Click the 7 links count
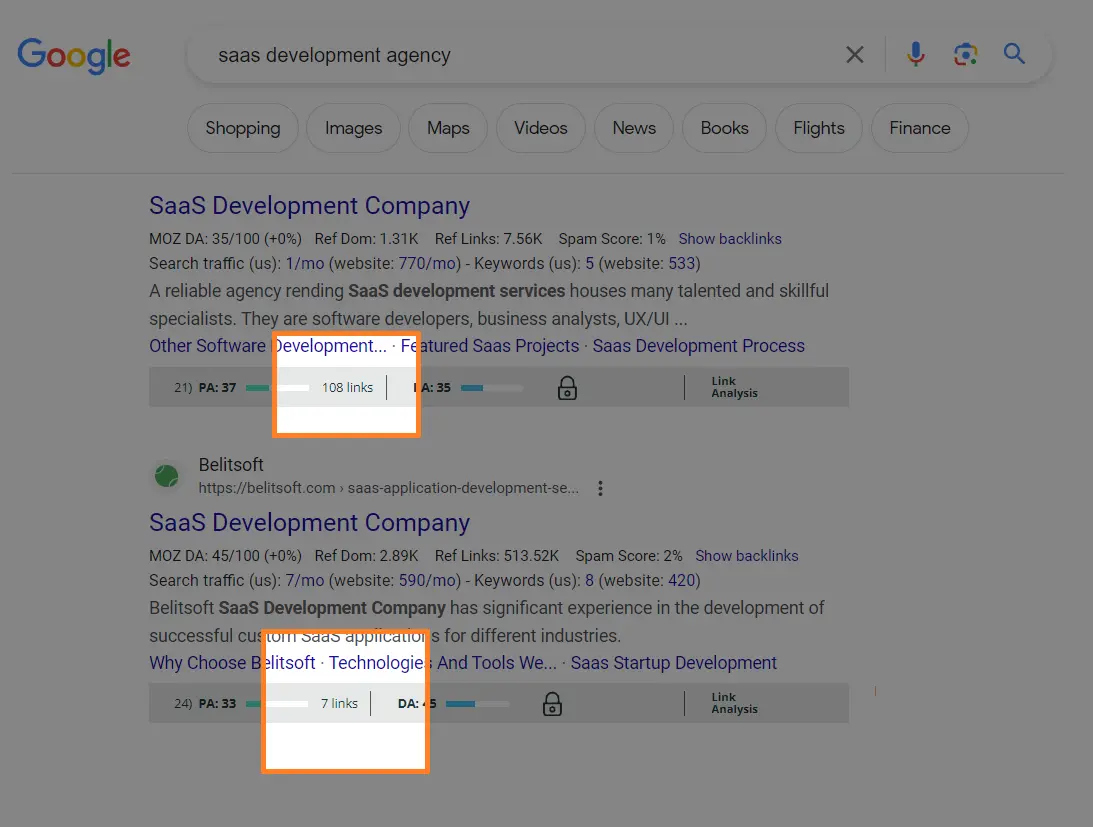1093x827 pixels. click(339, 704)
